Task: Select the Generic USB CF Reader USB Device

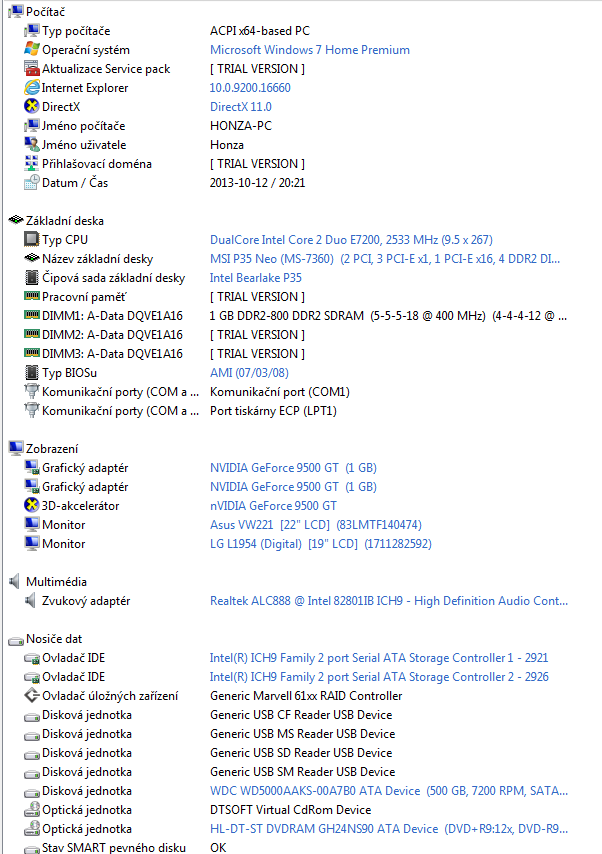Action: point(301,715)
